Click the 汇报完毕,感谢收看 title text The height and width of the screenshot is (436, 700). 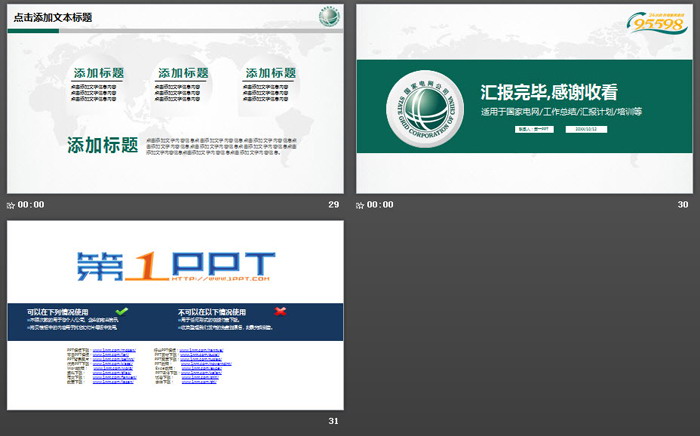[x=549, y=92]
